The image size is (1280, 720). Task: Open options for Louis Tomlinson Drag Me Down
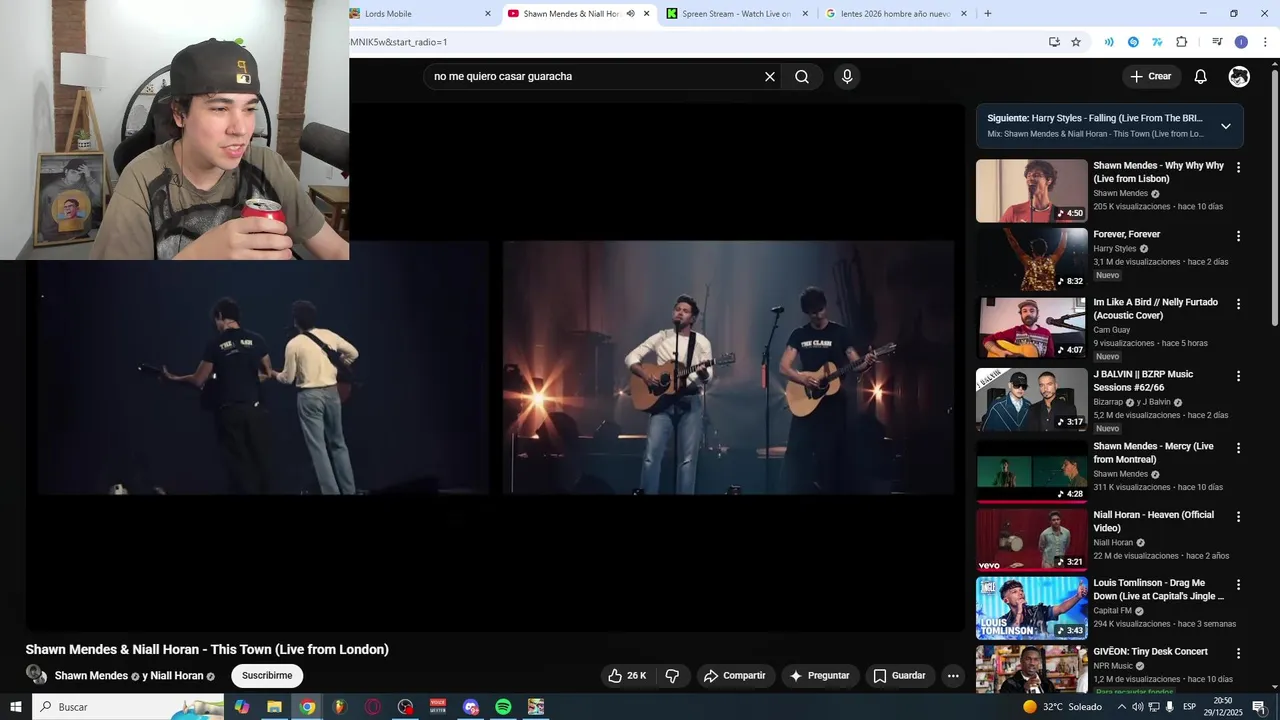click(x=1239, y=585)
